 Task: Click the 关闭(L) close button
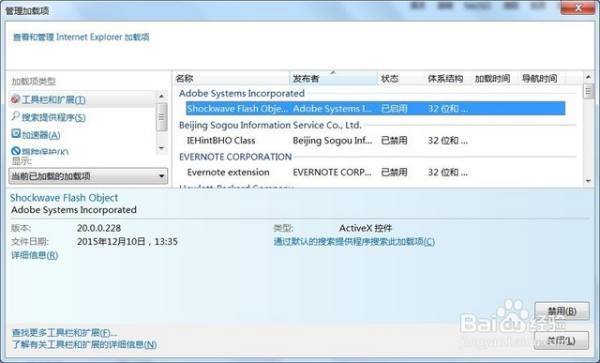(x=561, y=340)
